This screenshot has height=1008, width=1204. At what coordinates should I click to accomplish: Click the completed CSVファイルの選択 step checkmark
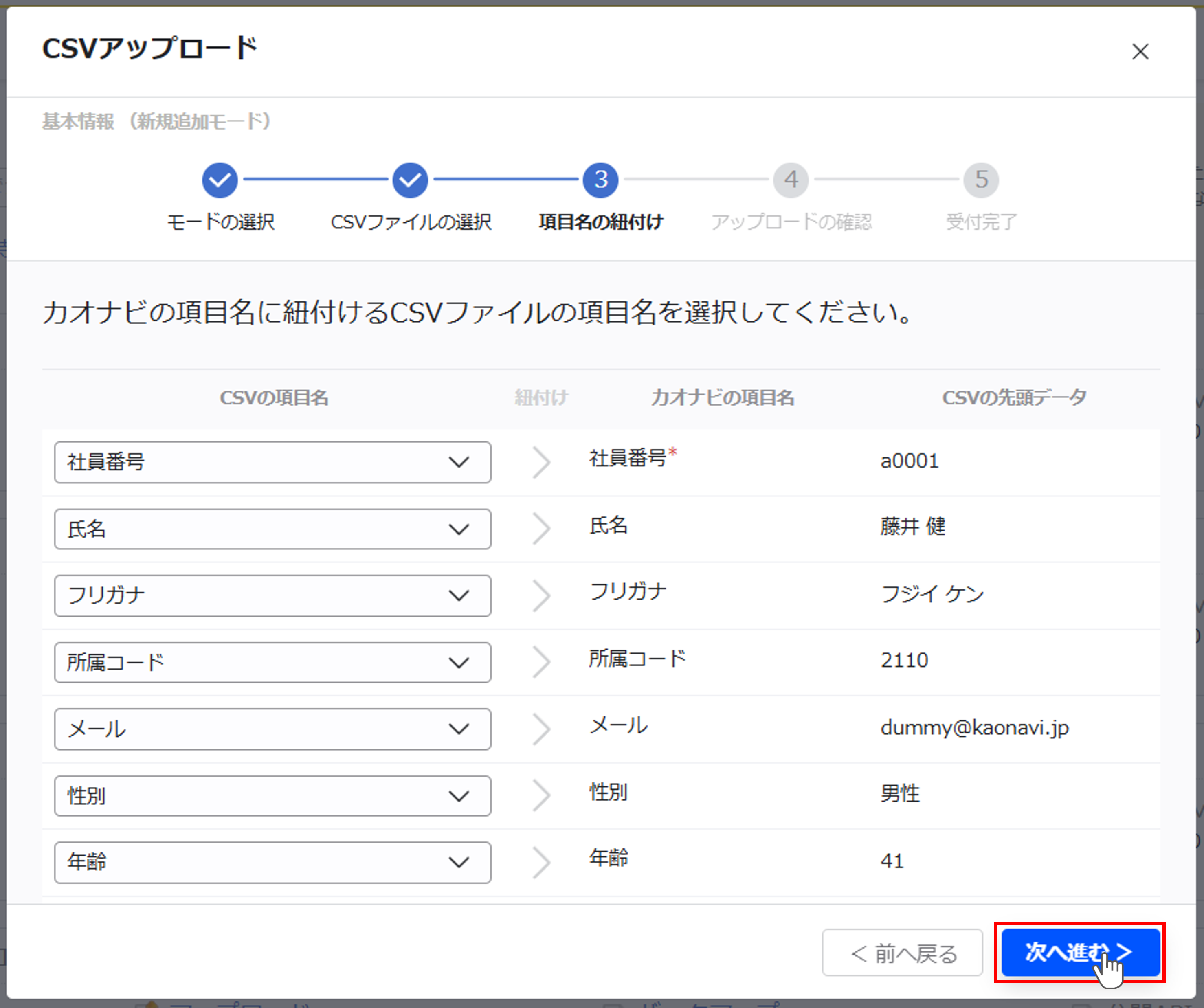(x=411, y=180)
